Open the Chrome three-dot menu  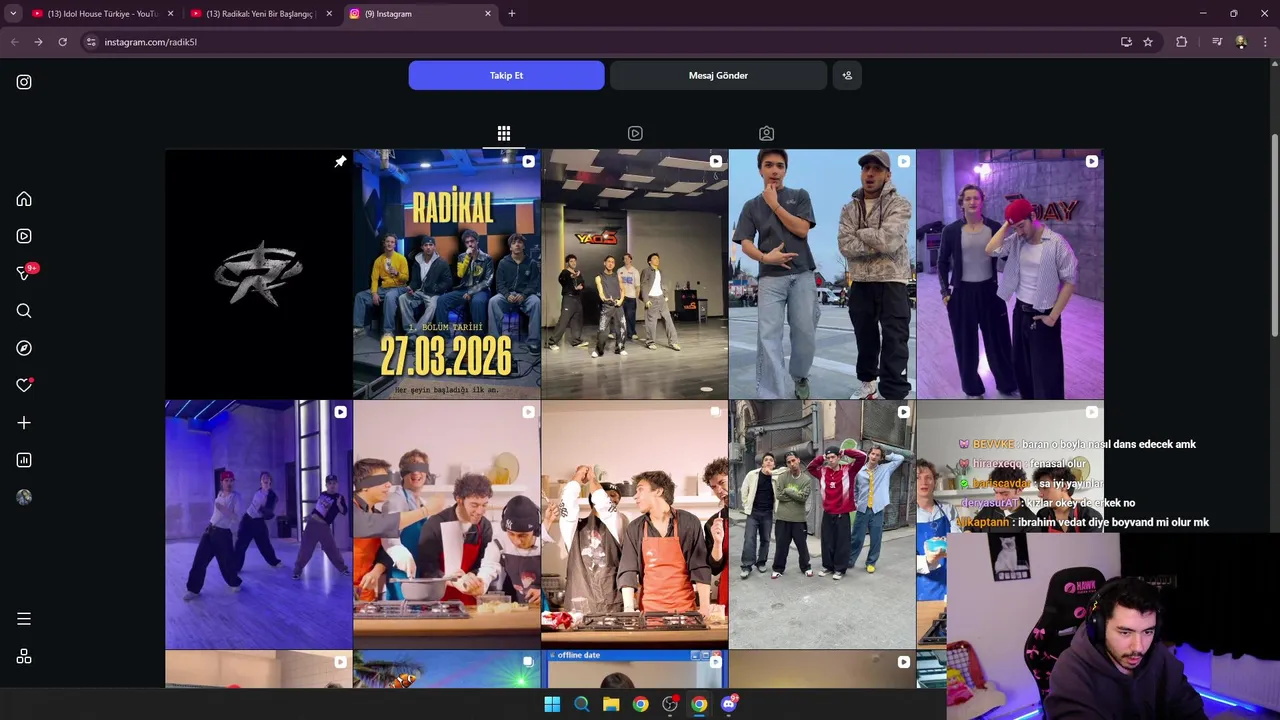pyautogui.click(x=1265, y=42)
